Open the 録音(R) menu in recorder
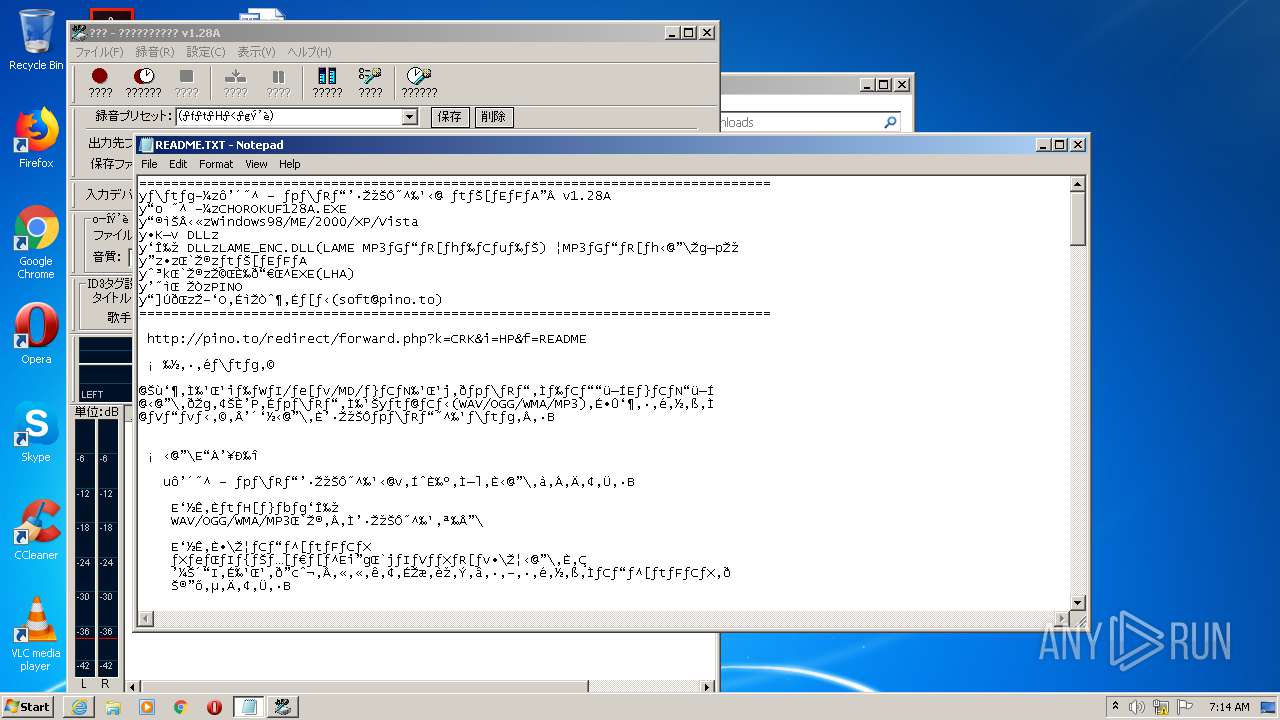 click(155, 52)
